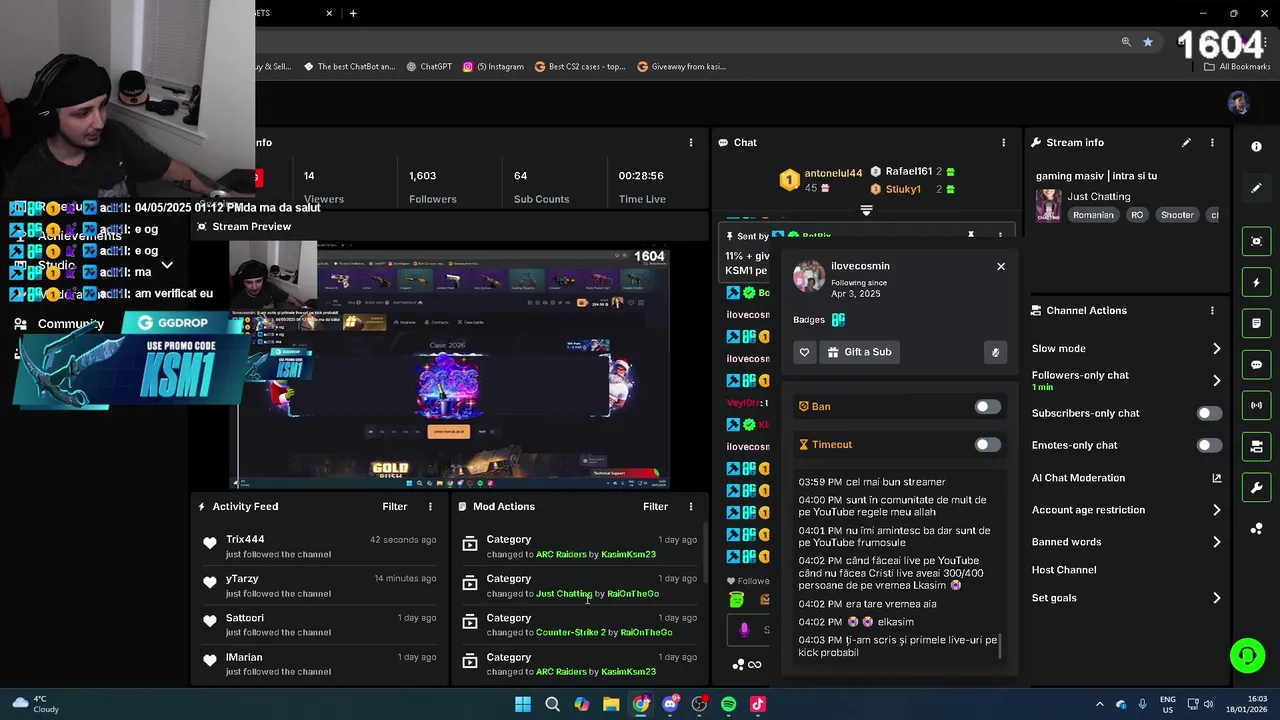Open the Activity Feed three-dot menu
This screenshot has width=1280, height=720.
430,507
